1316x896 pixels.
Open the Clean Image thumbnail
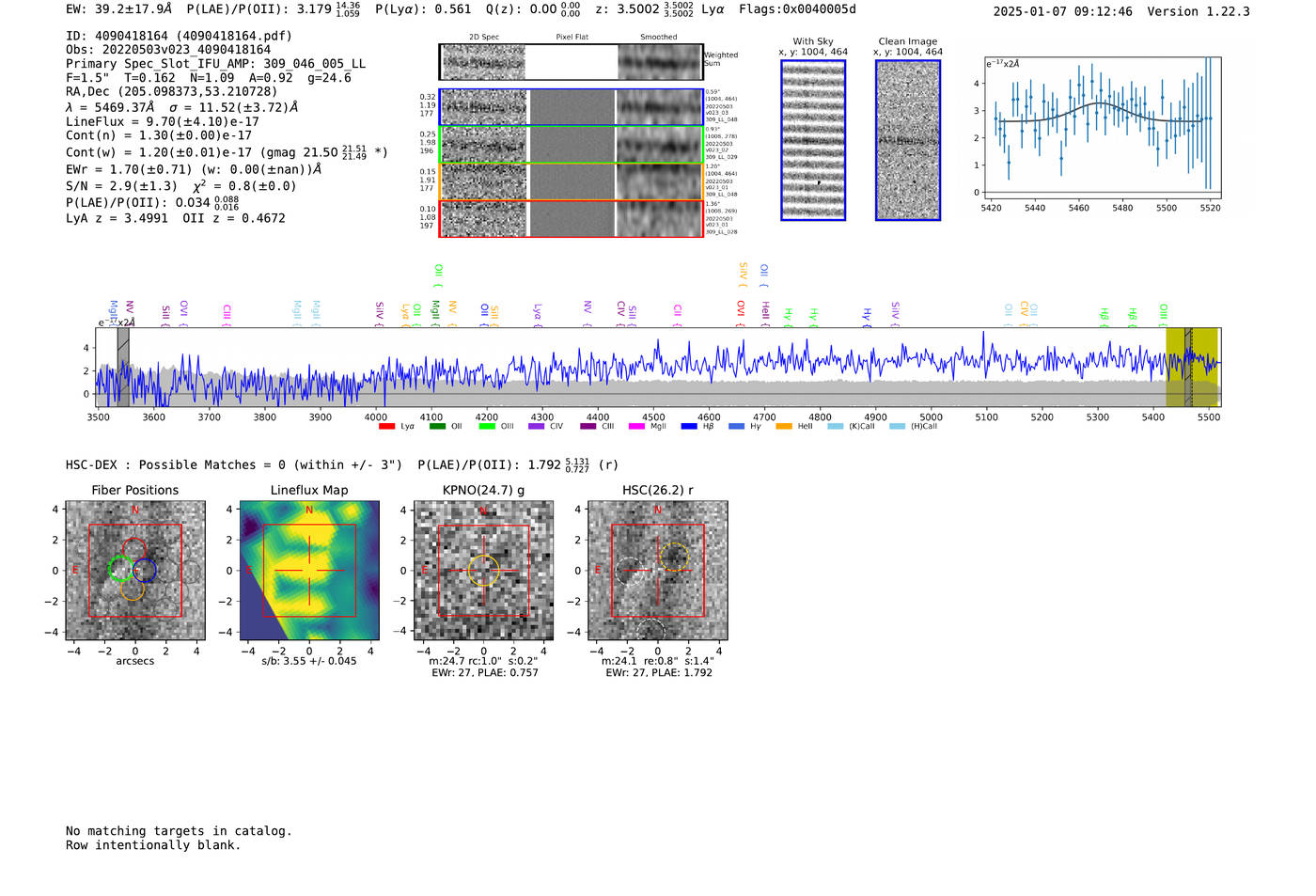[908, 140]
